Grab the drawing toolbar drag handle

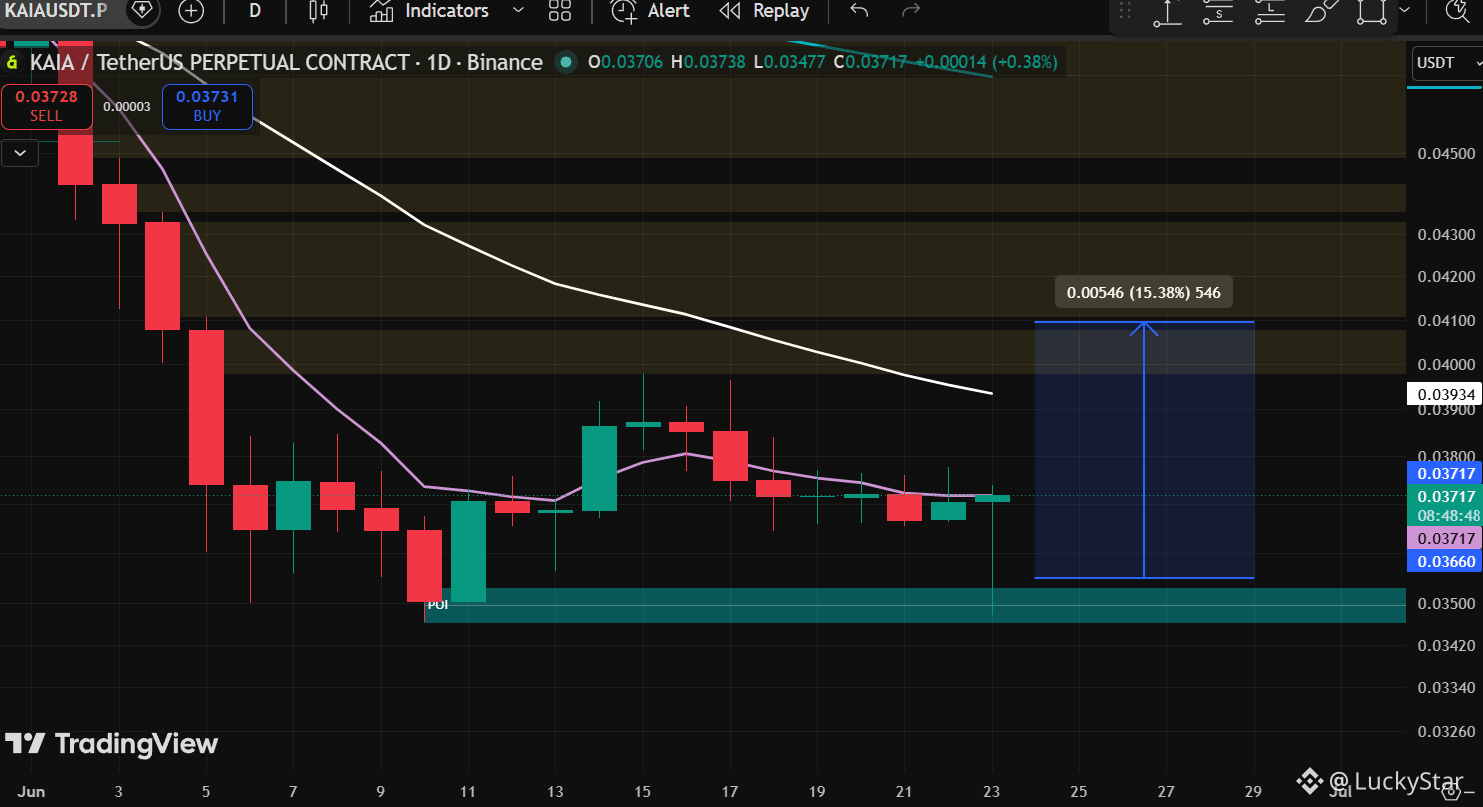point(1125,11)
